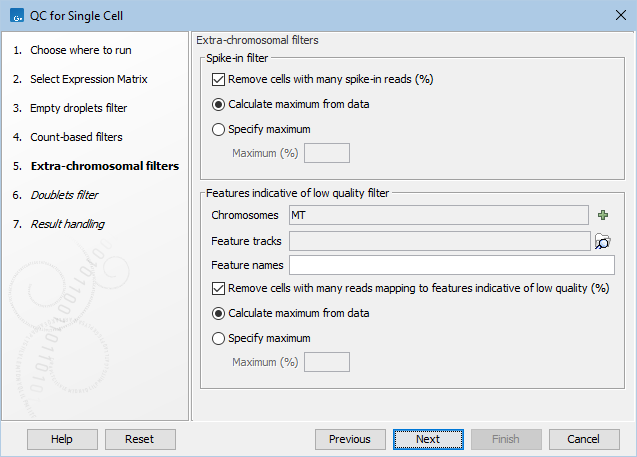
Task: Select Calculate maximum from data for low quality
Action: pos(219,313)
